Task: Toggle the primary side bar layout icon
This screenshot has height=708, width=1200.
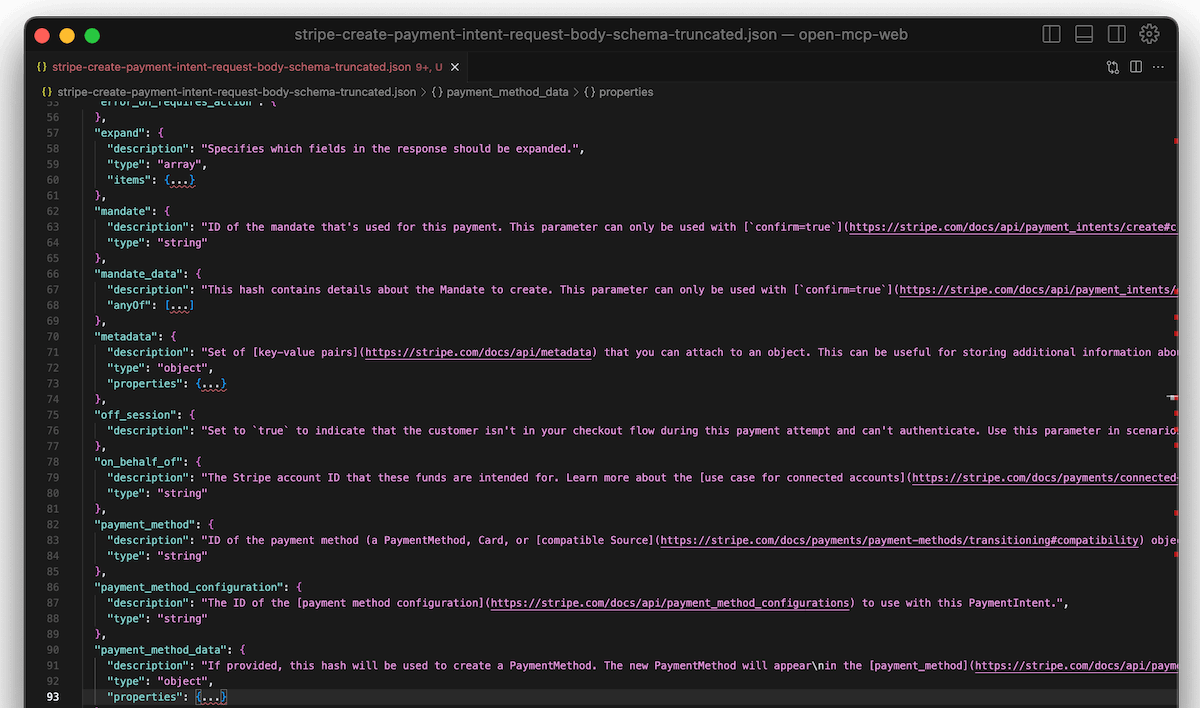Action: coord(1051,34)
